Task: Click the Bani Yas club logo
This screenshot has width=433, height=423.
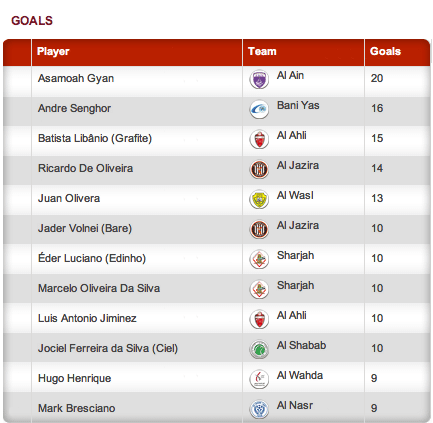Action: pyautogui.click(x=259, y=109)
